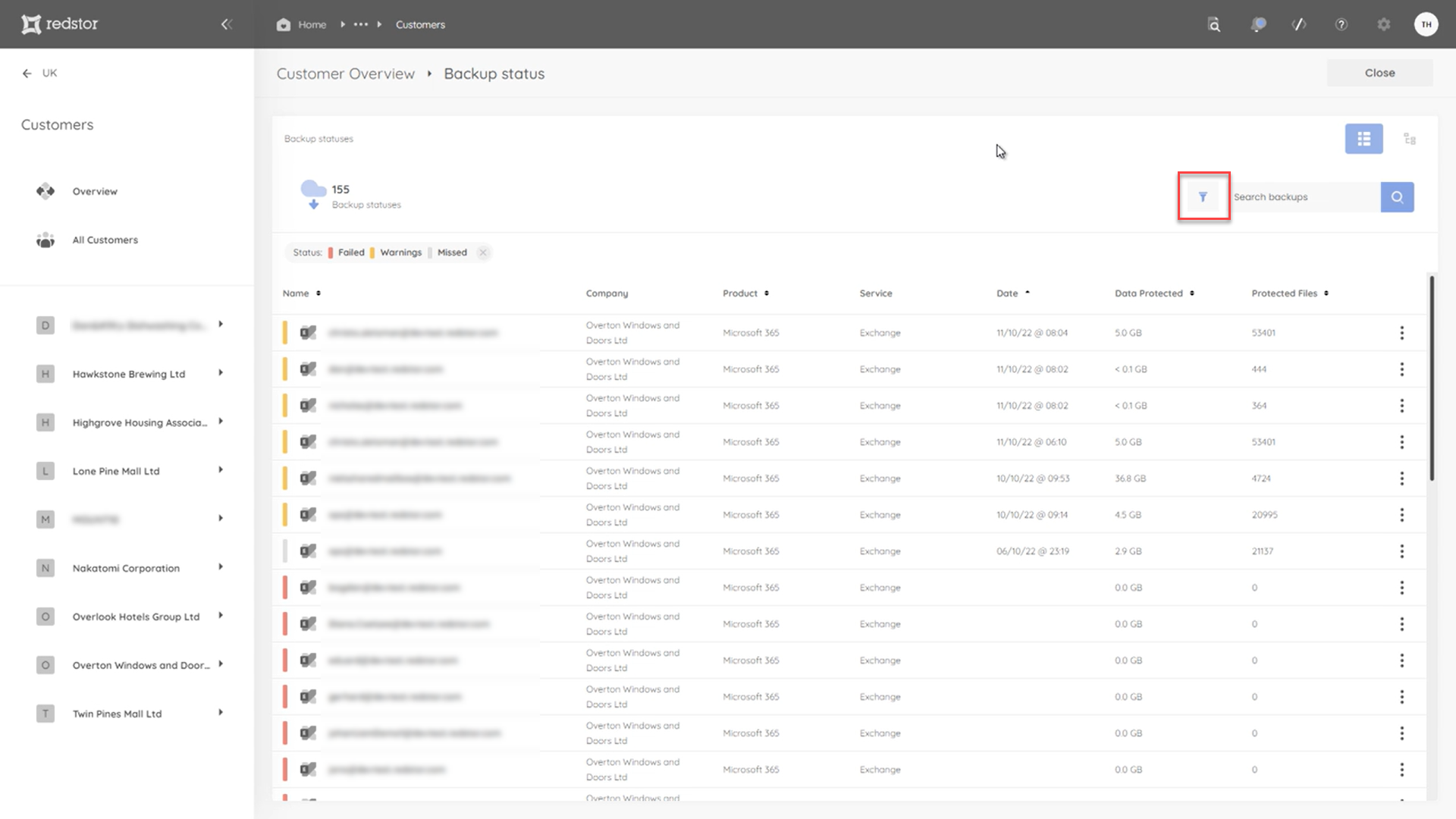Click the Redstor logo
The height and width of the screenshot is (819, 1456).
[x=60, y=24]
